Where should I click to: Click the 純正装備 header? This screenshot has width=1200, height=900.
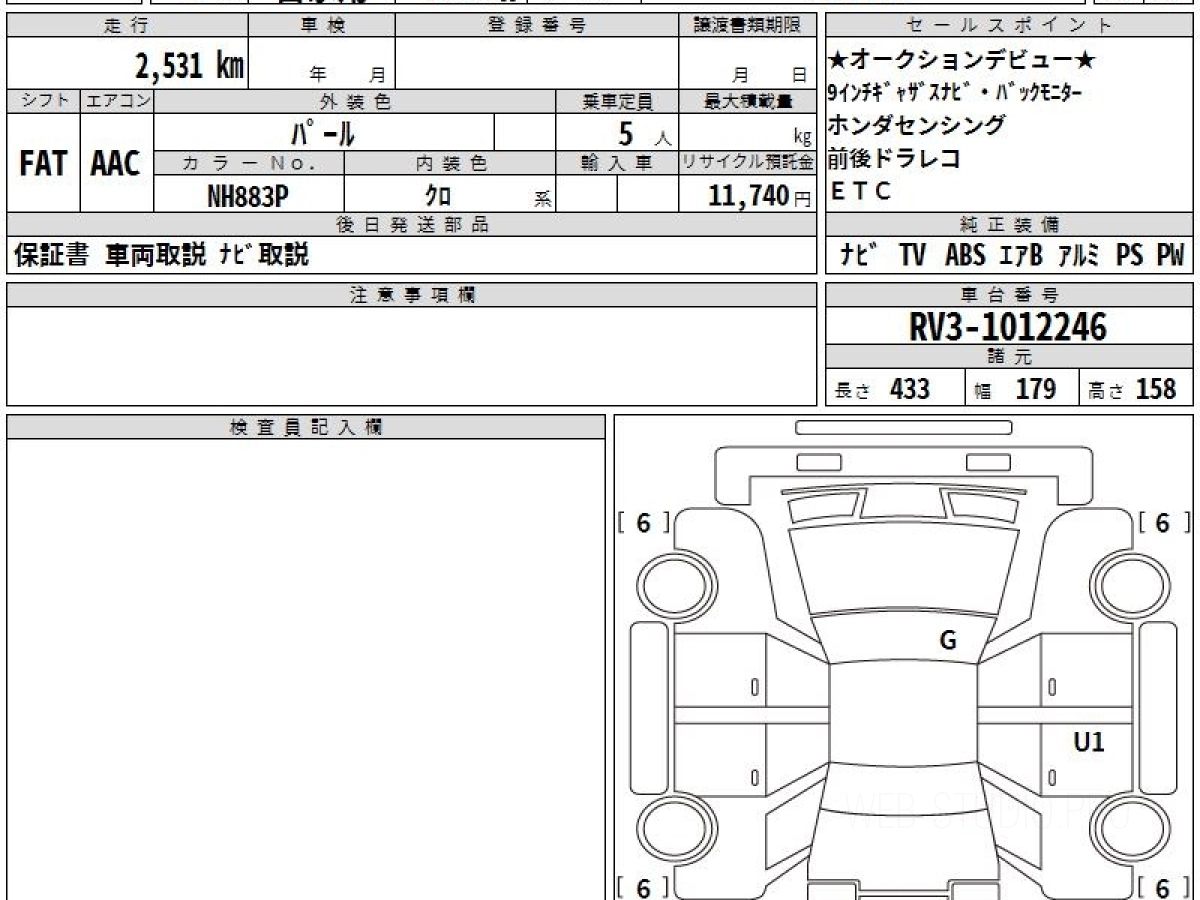point(1010,225)
